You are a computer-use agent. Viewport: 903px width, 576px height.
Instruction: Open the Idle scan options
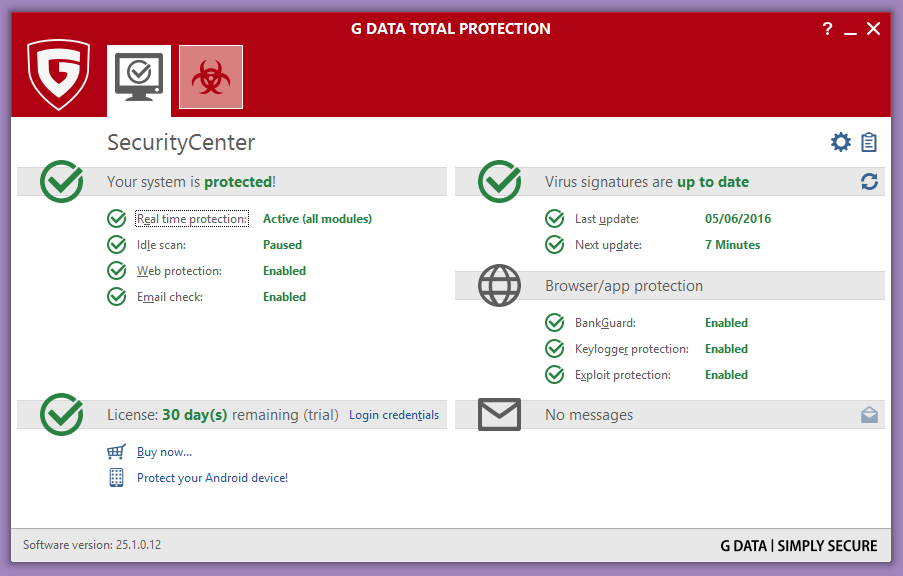161,245
